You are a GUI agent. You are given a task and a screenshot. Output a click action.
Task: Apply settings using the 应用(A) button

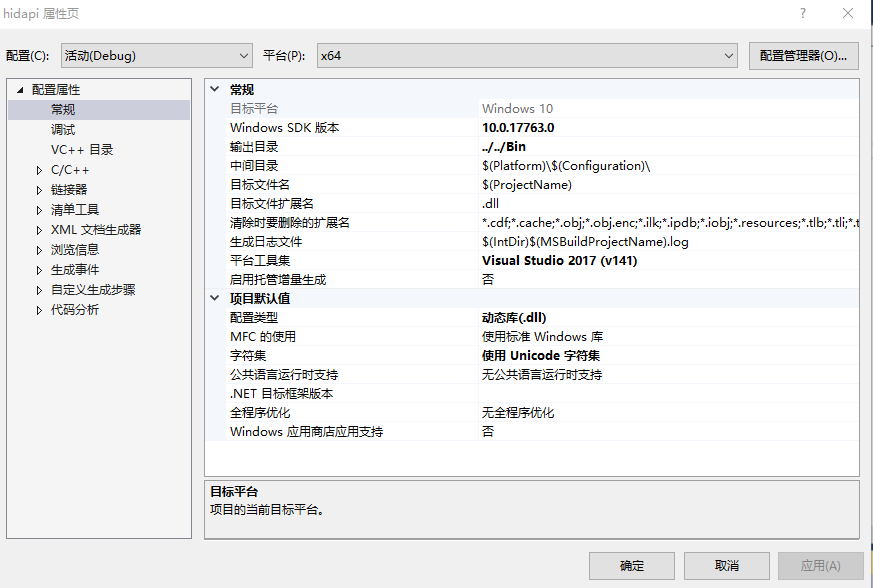pos(820,566)
